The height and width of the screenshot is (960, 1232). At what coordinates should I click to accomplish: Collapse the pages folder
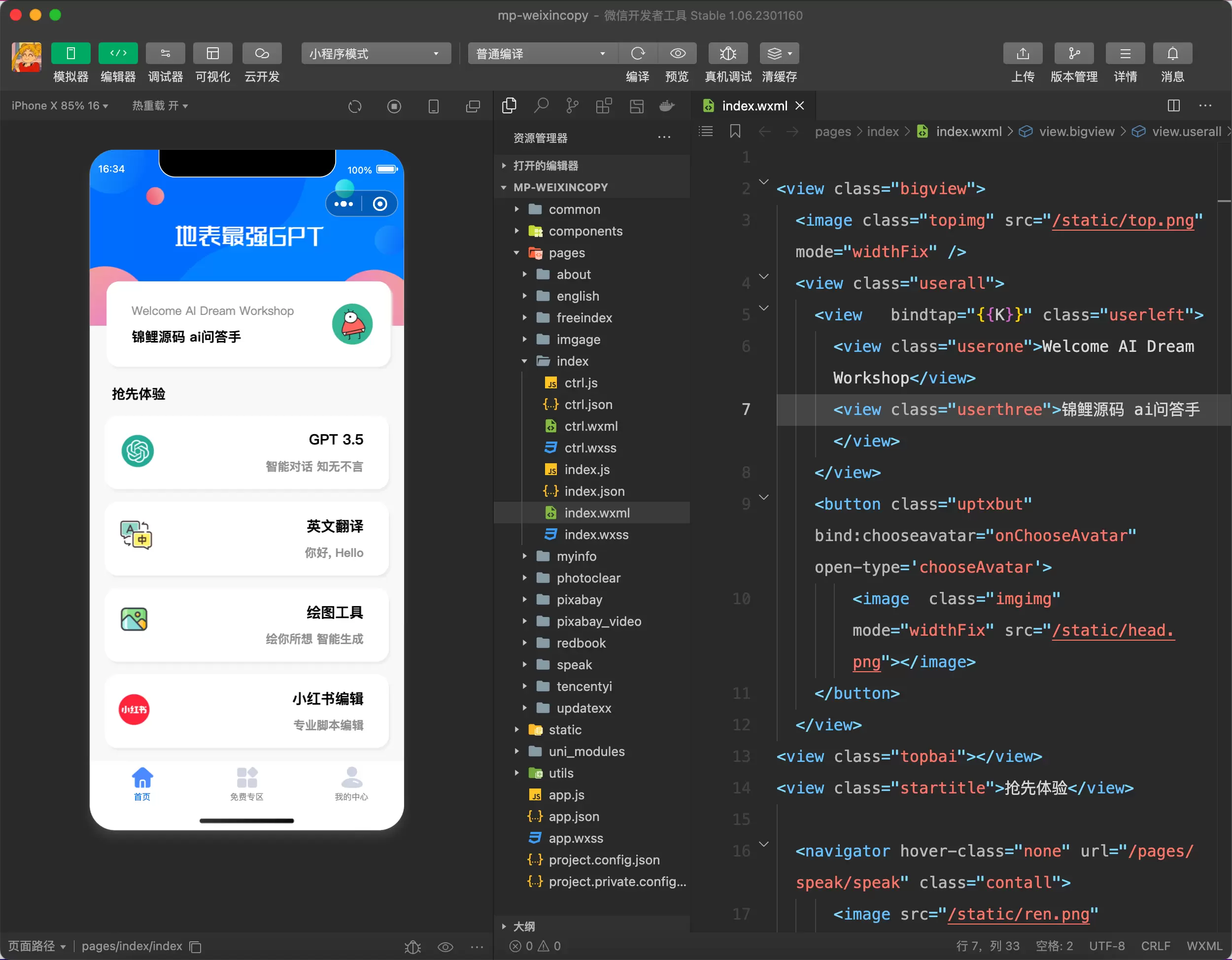[592, 253]
